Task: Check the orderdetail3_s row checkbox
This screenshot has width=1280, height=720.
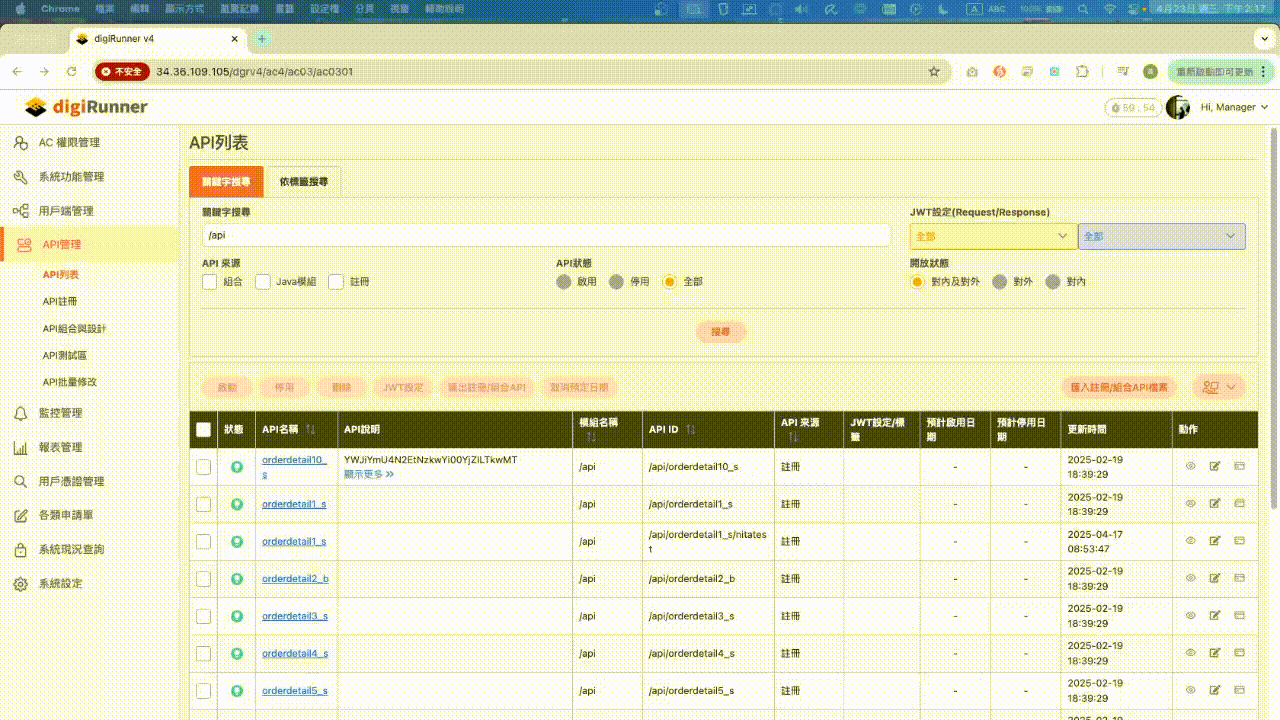Action: (204, 616)
